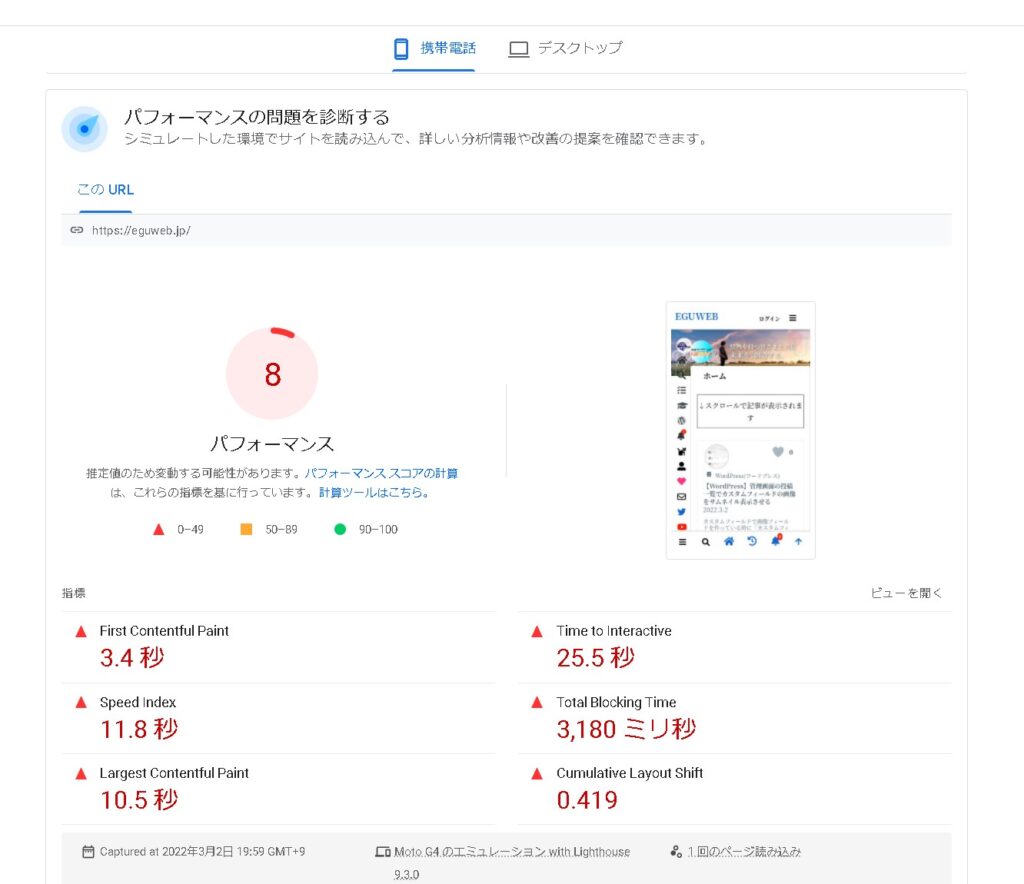Click the link chain icon beside the URL
1024x884 pixels.
77,230
